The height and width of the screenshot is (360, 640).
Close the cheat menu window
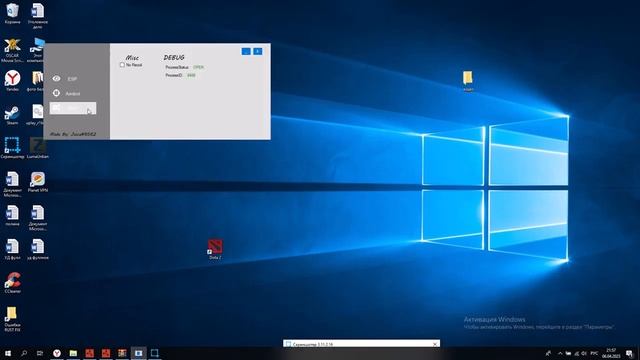click(x=258, y=51)
